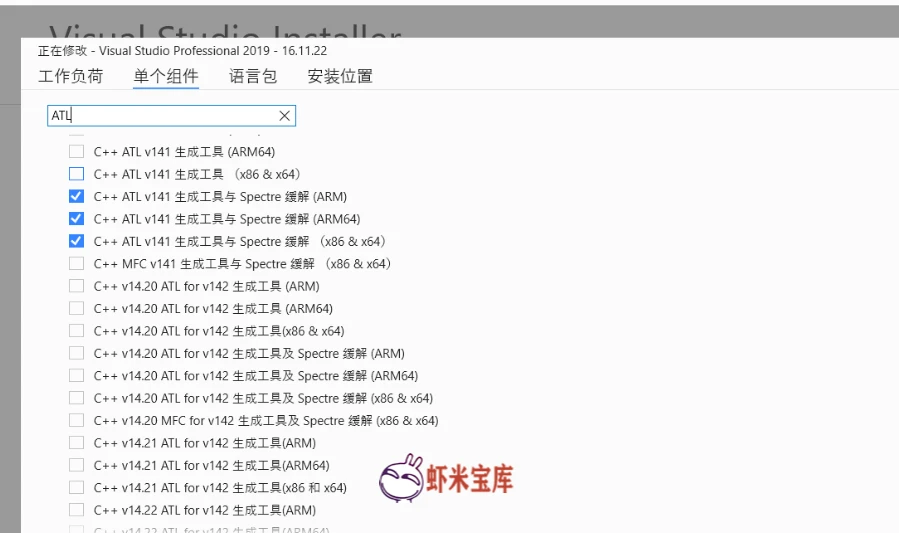
Task: Enable v14.20 ATL for v142 生成工具 (ARM64)
Action: pos(76,308)
